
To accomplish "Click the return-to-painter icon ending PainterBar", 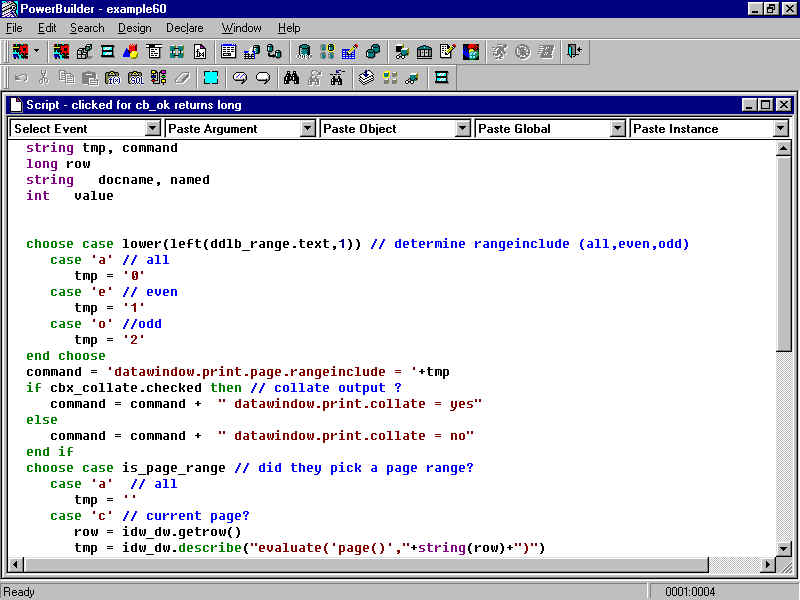I will pyautogui.click(x=441, y=78).
